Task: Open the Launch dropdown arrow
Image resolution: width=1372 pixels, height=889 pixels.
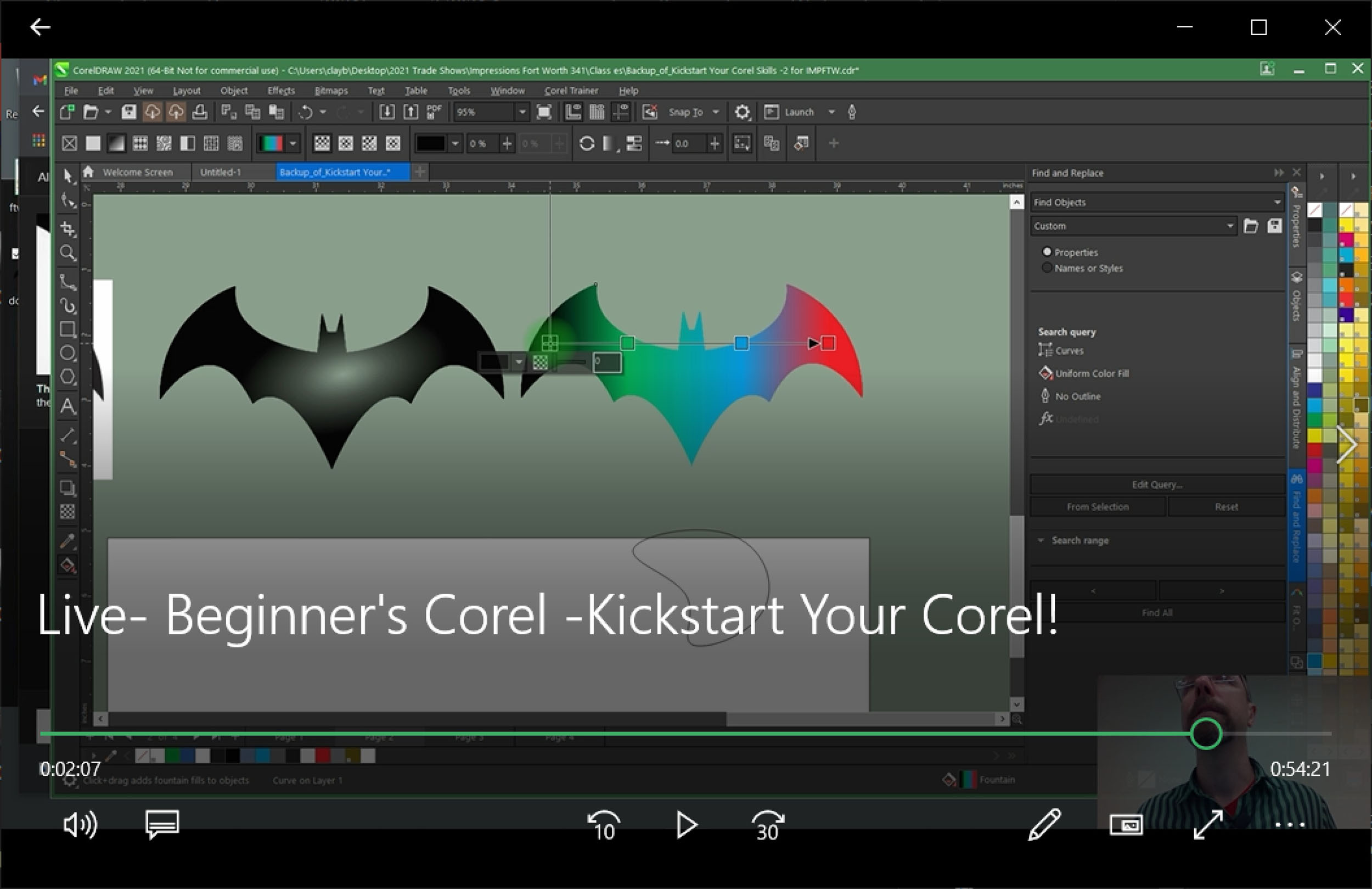Action: coord(831,112)
